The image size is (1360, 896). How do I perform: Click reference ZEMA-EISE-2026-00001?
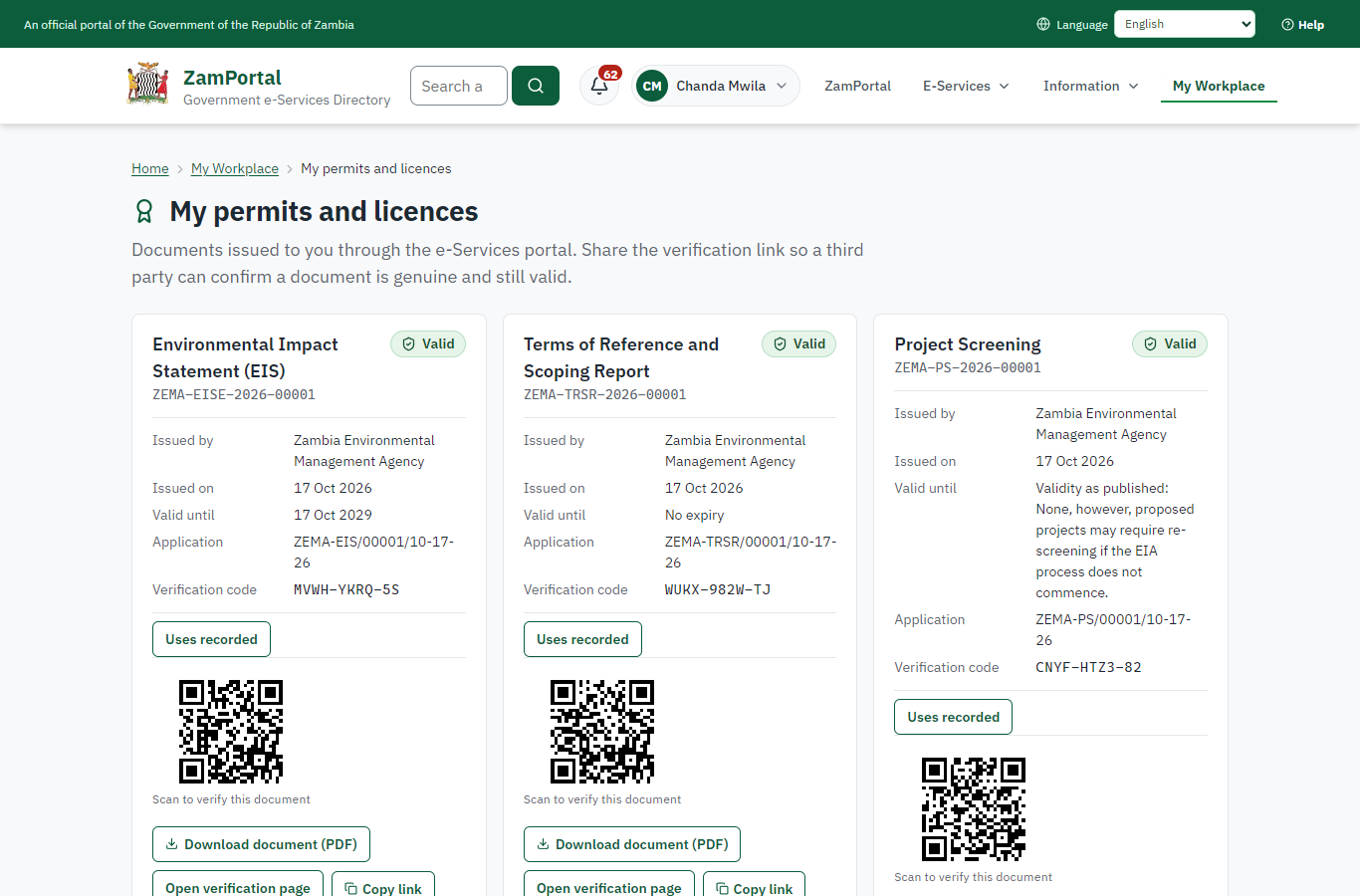[234, 394]
